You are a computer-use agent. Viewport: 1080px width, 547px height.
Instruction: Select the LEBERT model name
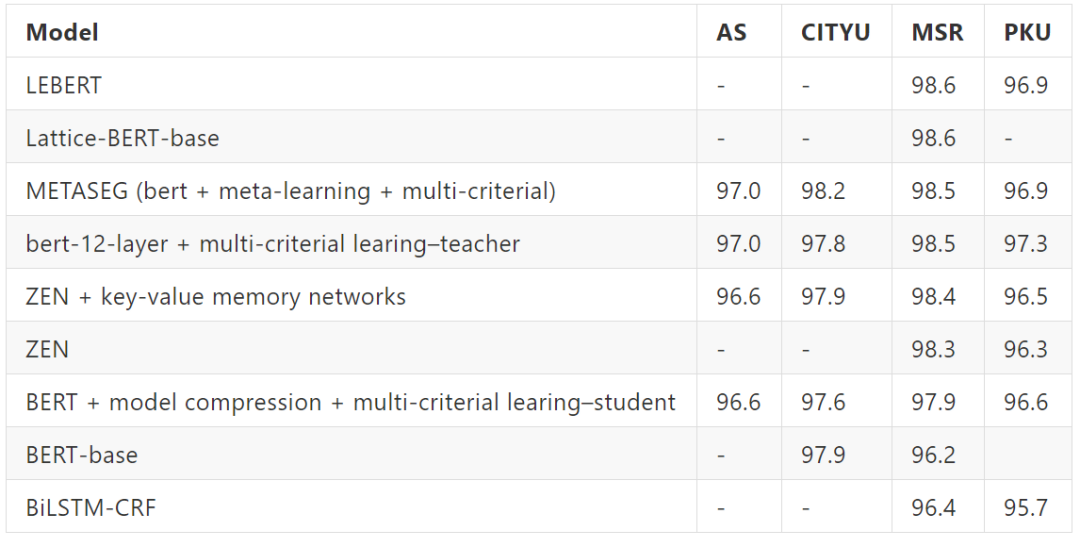tap(64, 85)
